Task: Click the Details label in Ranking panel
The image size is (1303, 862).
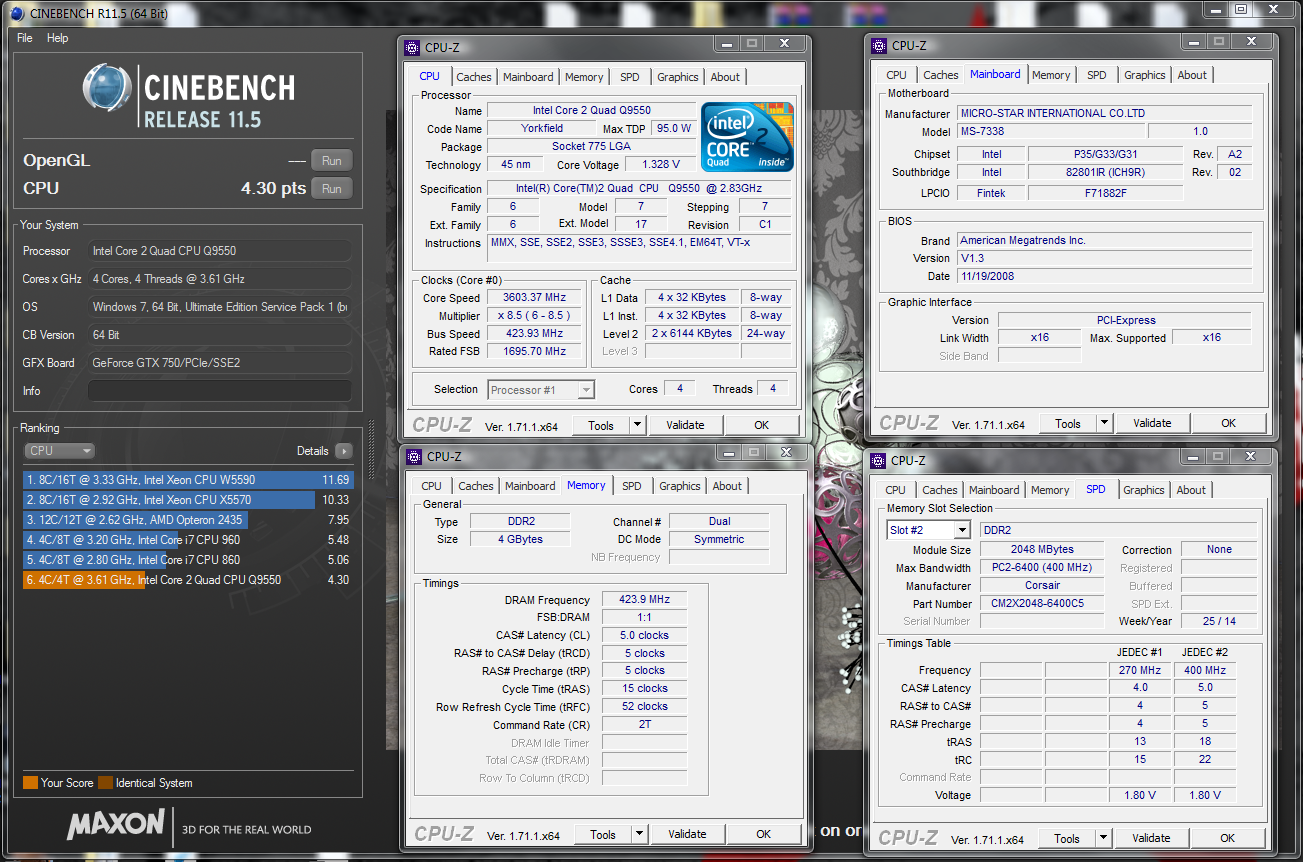Action: pos(313,451)
